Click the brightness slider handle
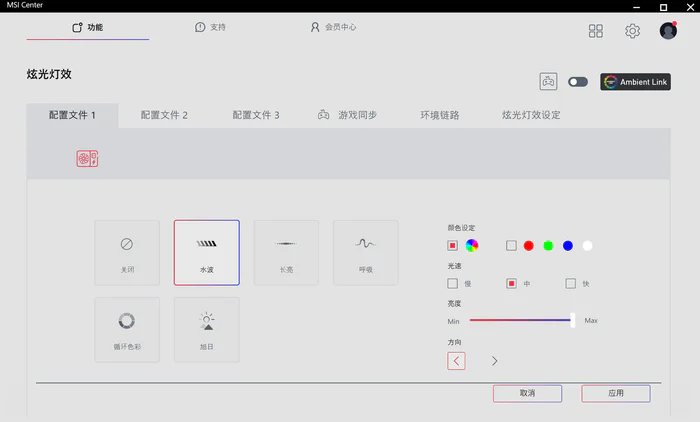700x422 pixels. coord(572,320)
